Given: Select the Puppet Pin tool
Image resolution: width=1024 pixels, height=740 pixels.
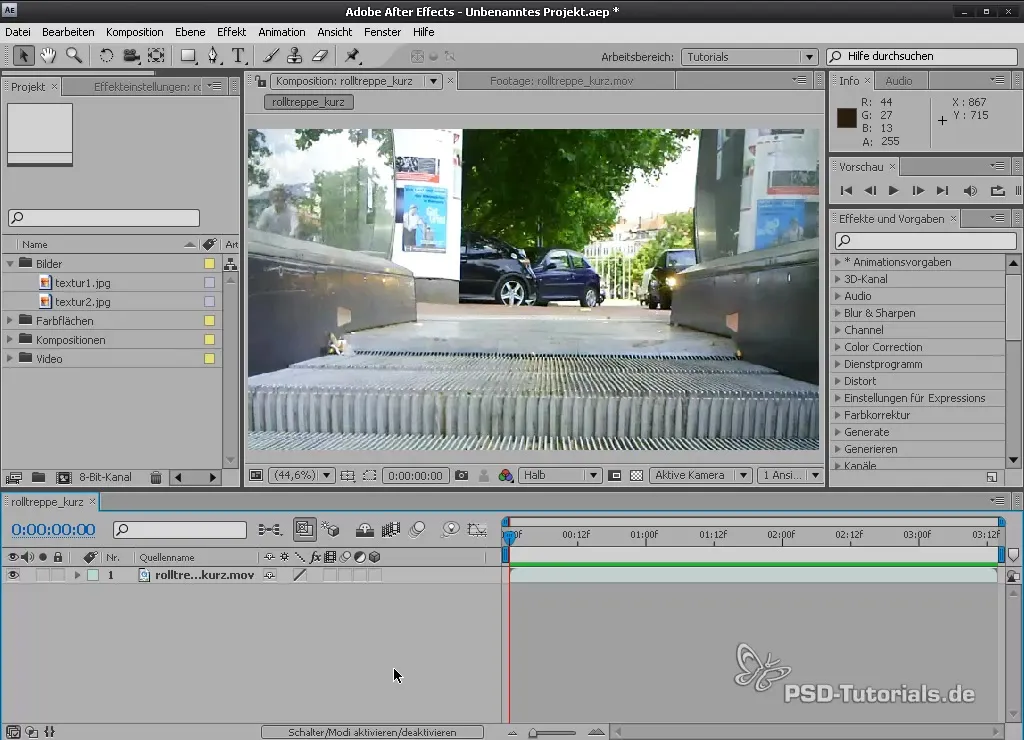Looking at the screenshot, I should (x=352, y=56).
